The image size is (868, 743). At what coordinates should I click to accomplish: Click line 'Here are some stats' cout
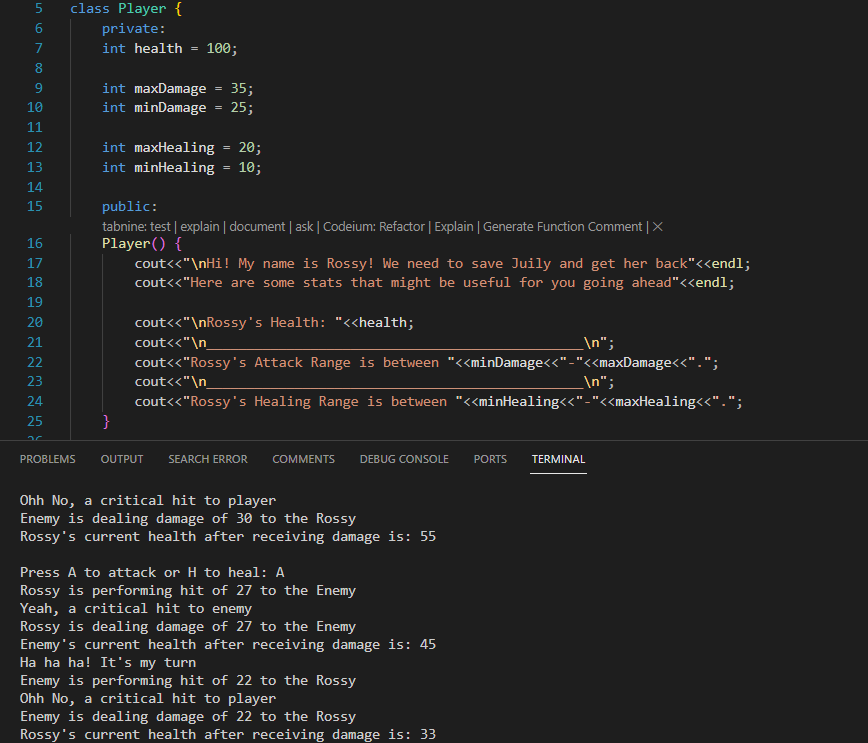point(435,283)
